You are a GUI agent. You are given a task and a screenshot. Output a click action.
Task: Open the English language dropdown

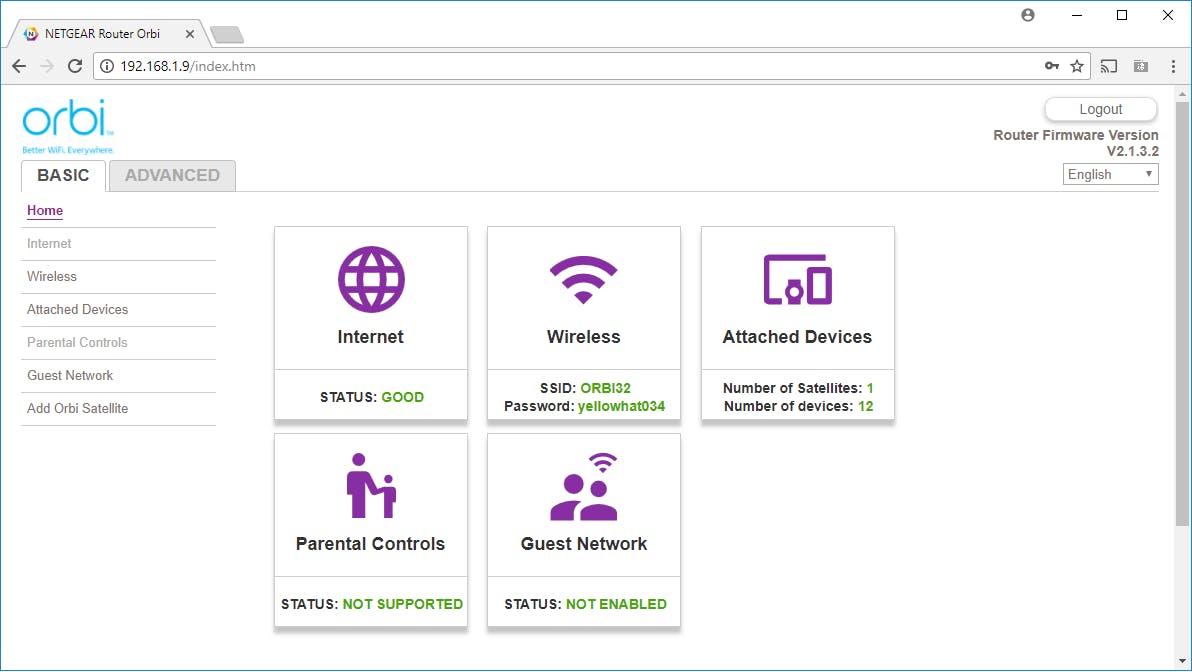click(x=1110, y=174)
